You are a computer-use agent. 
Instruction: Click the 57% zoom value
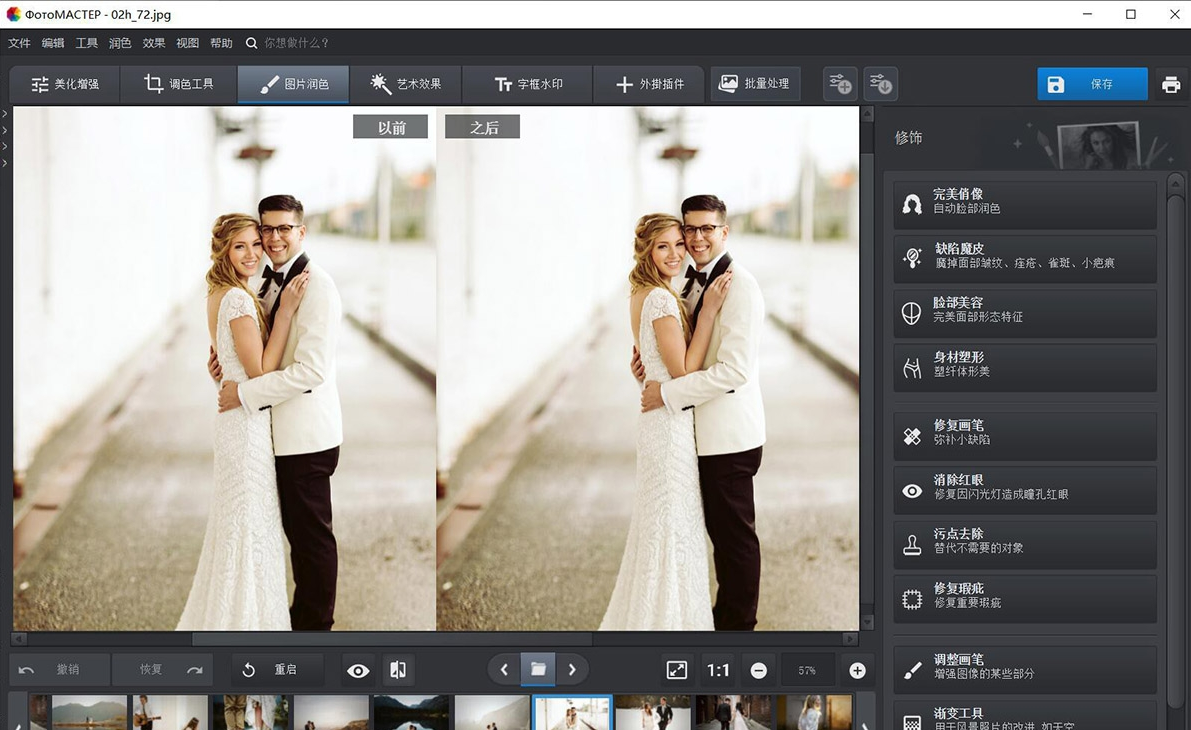[807, 671]
